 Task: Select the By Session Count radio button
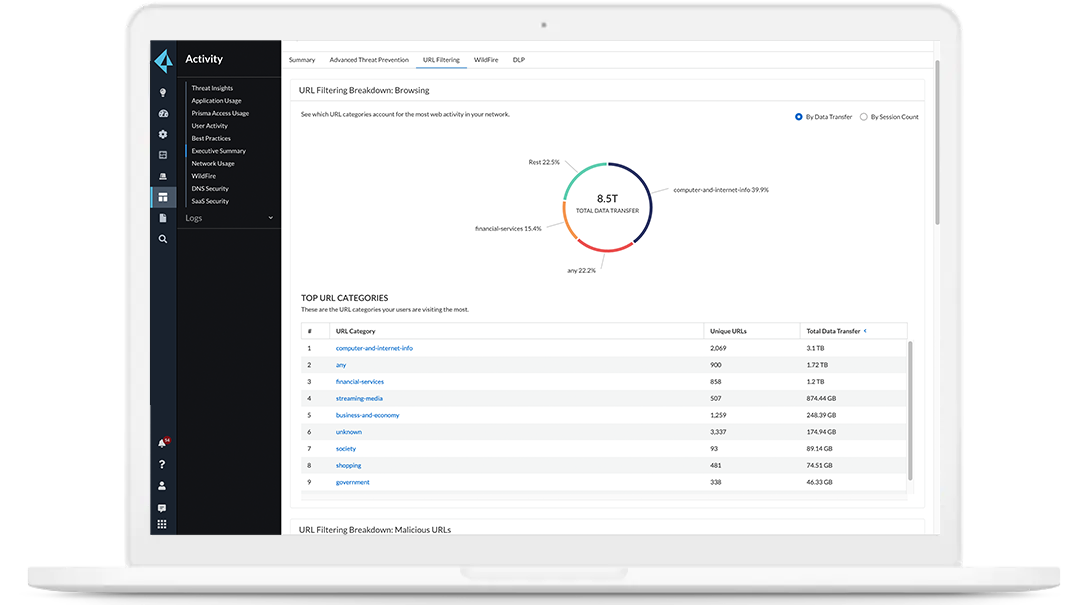tap(866, 116)
